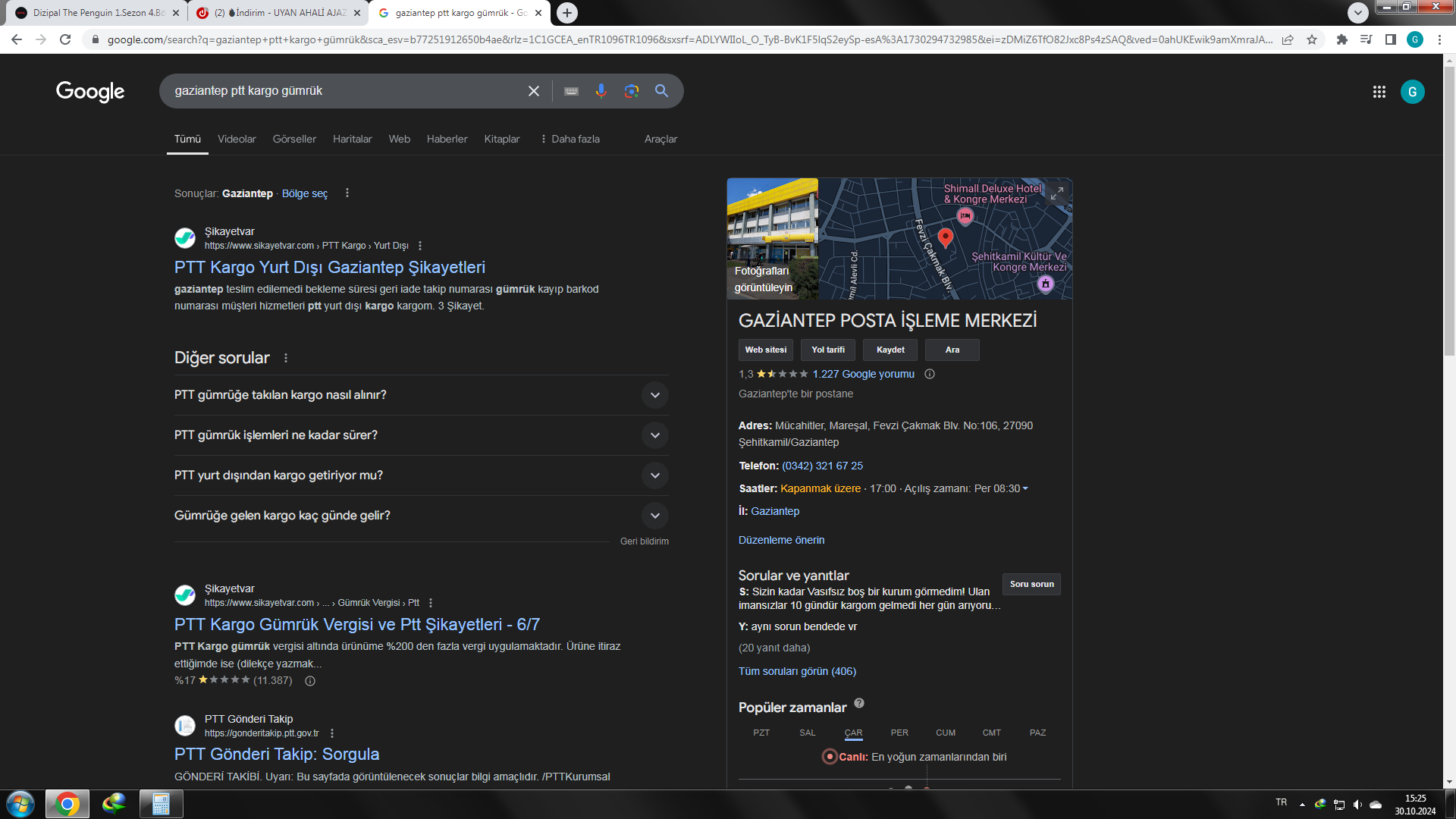Switch to the Haberler tab

(x=447, y=140)
